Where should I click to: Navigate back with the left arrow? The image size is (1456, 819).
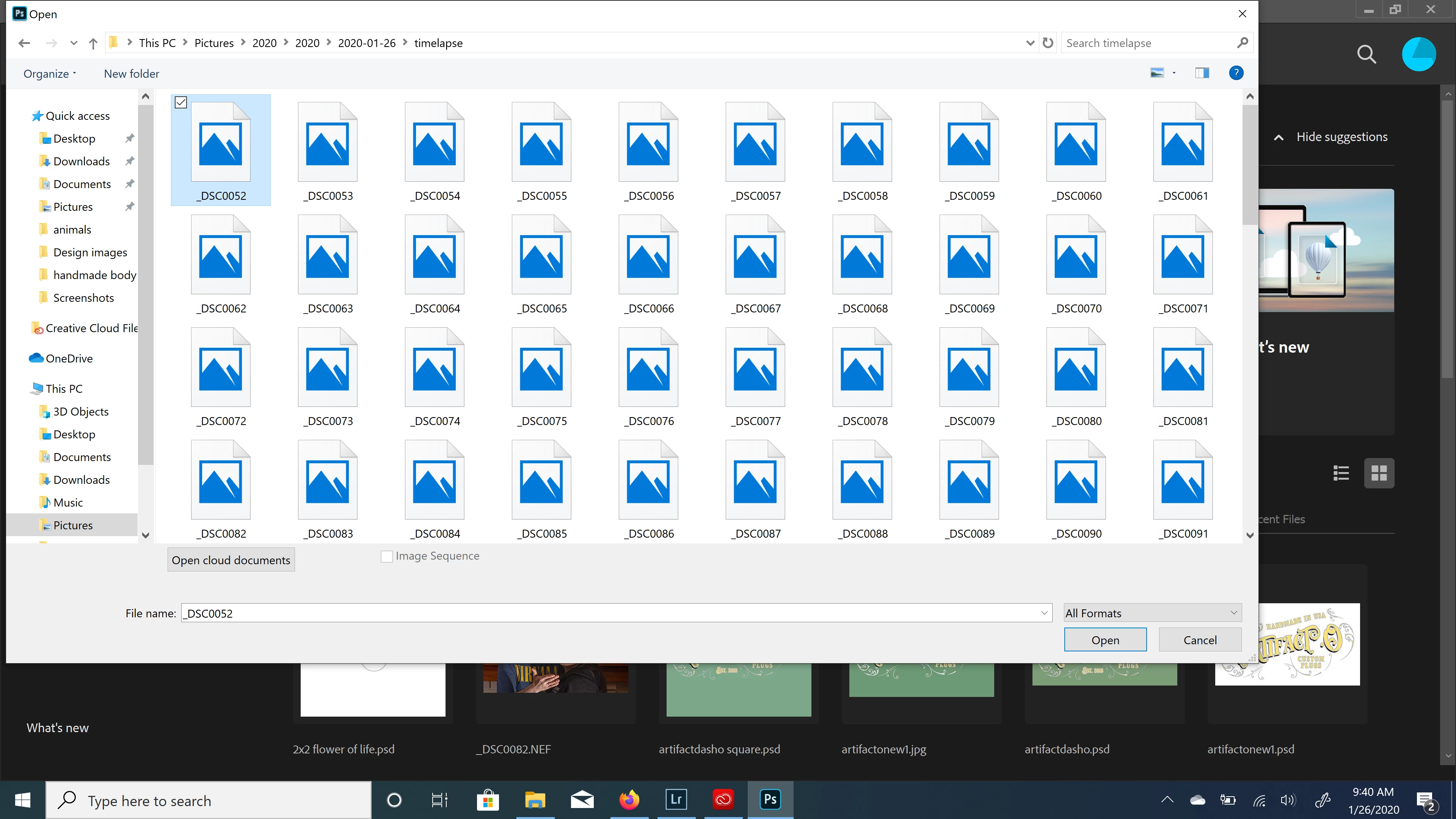24,43
